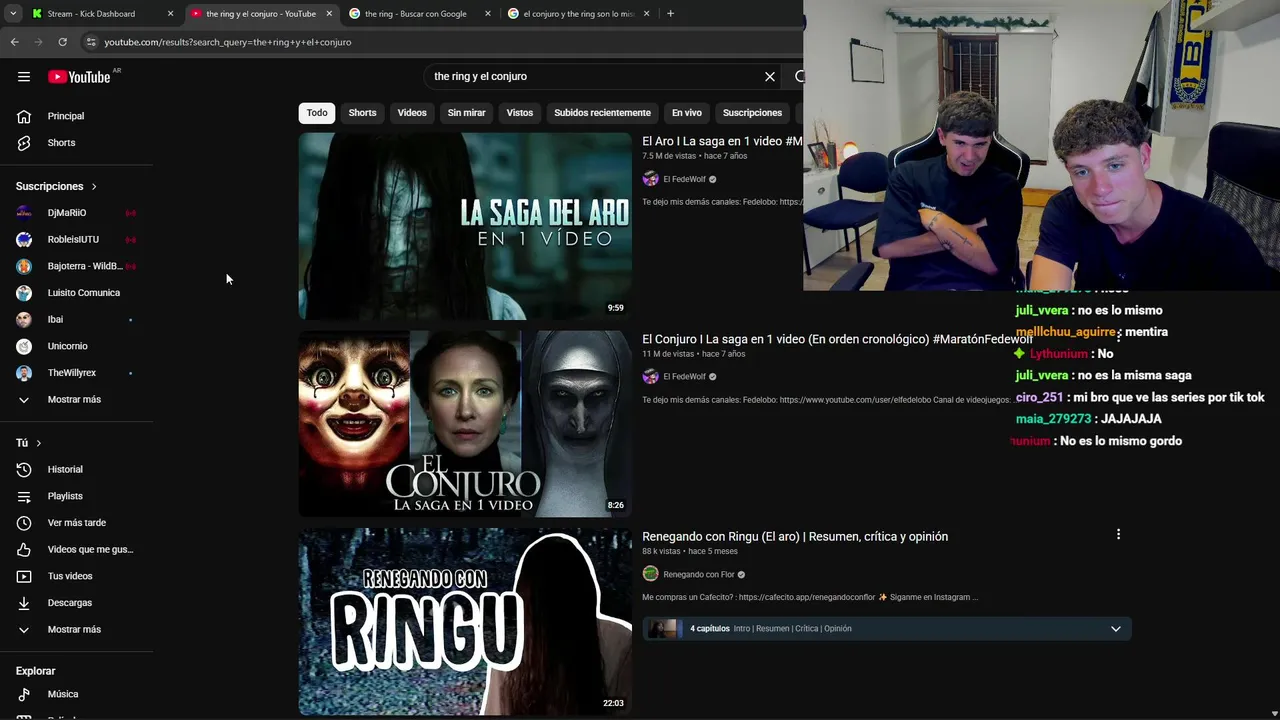Open Unicornio channel avatar

(24, 346)
